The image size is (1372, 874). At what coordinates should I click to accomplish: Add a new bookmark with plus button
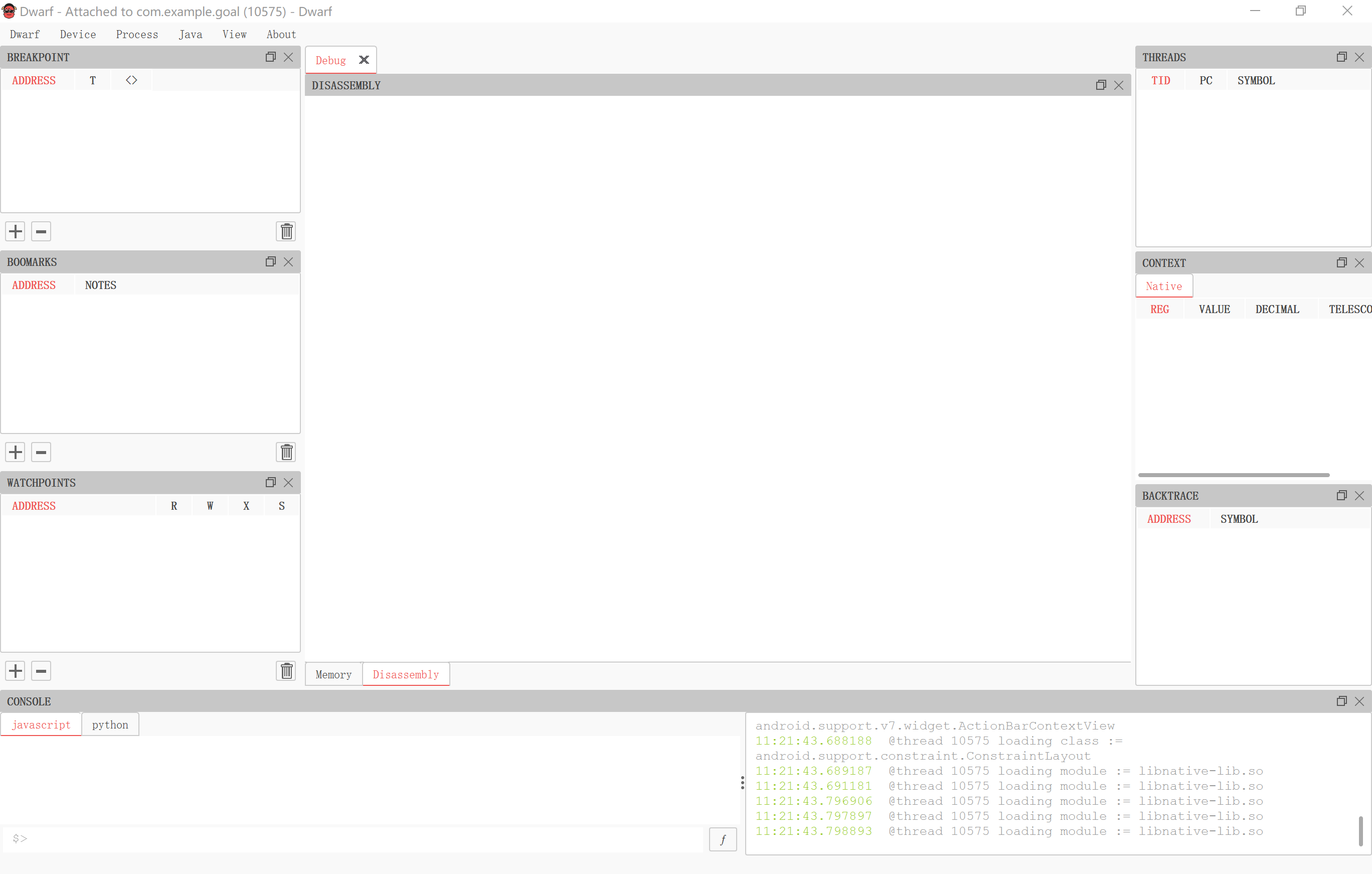16,452
